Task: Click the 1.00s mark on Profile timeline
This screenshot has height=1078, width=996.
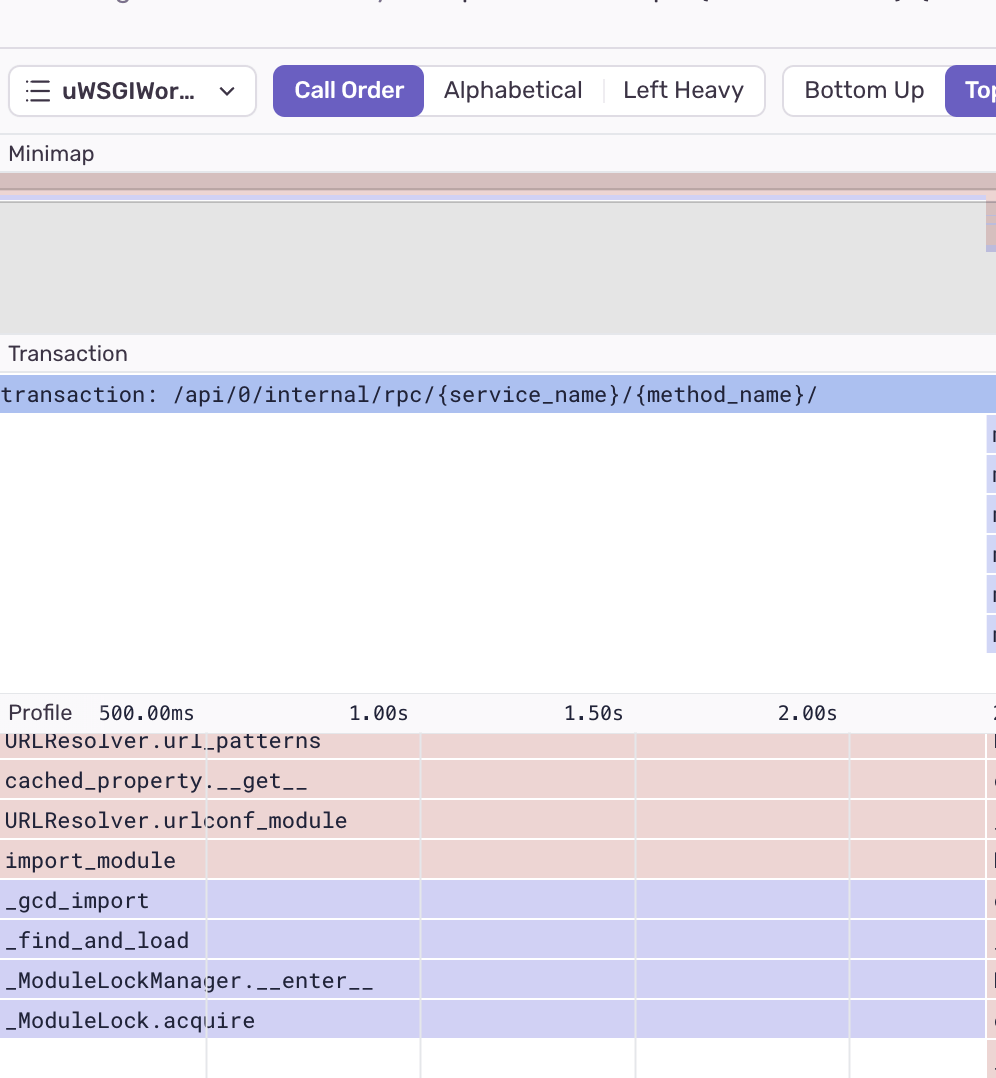Action: point(378,713)
